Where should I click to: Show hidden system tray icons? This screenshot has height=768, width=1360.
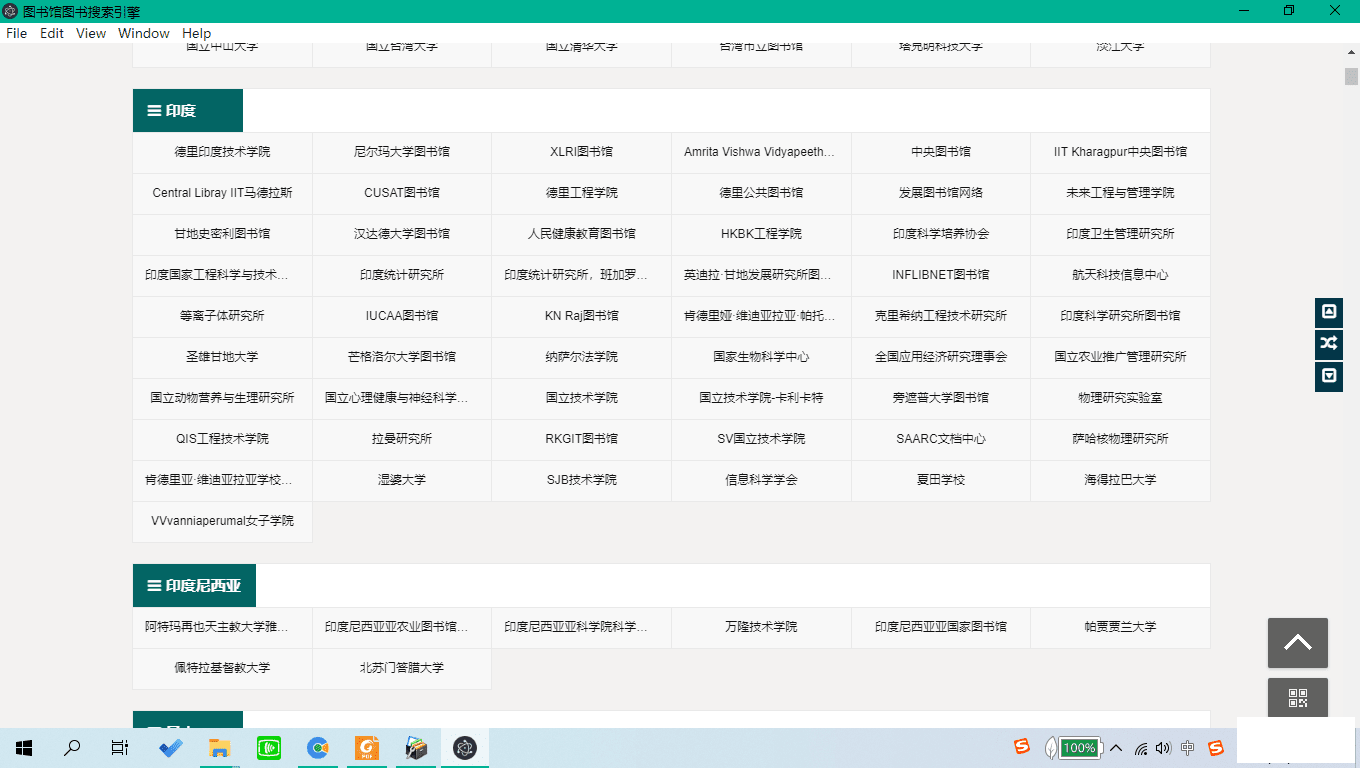(1116, 748)
